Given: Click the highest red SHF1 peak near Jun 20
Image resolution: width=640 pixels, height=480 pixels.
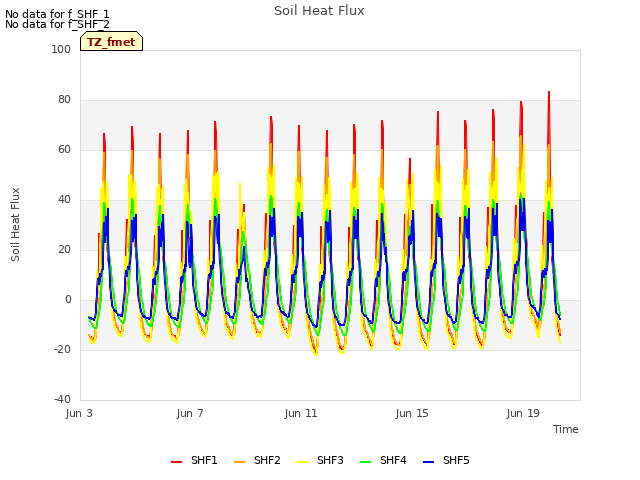Looking at the screenshot, I should 549,92.
